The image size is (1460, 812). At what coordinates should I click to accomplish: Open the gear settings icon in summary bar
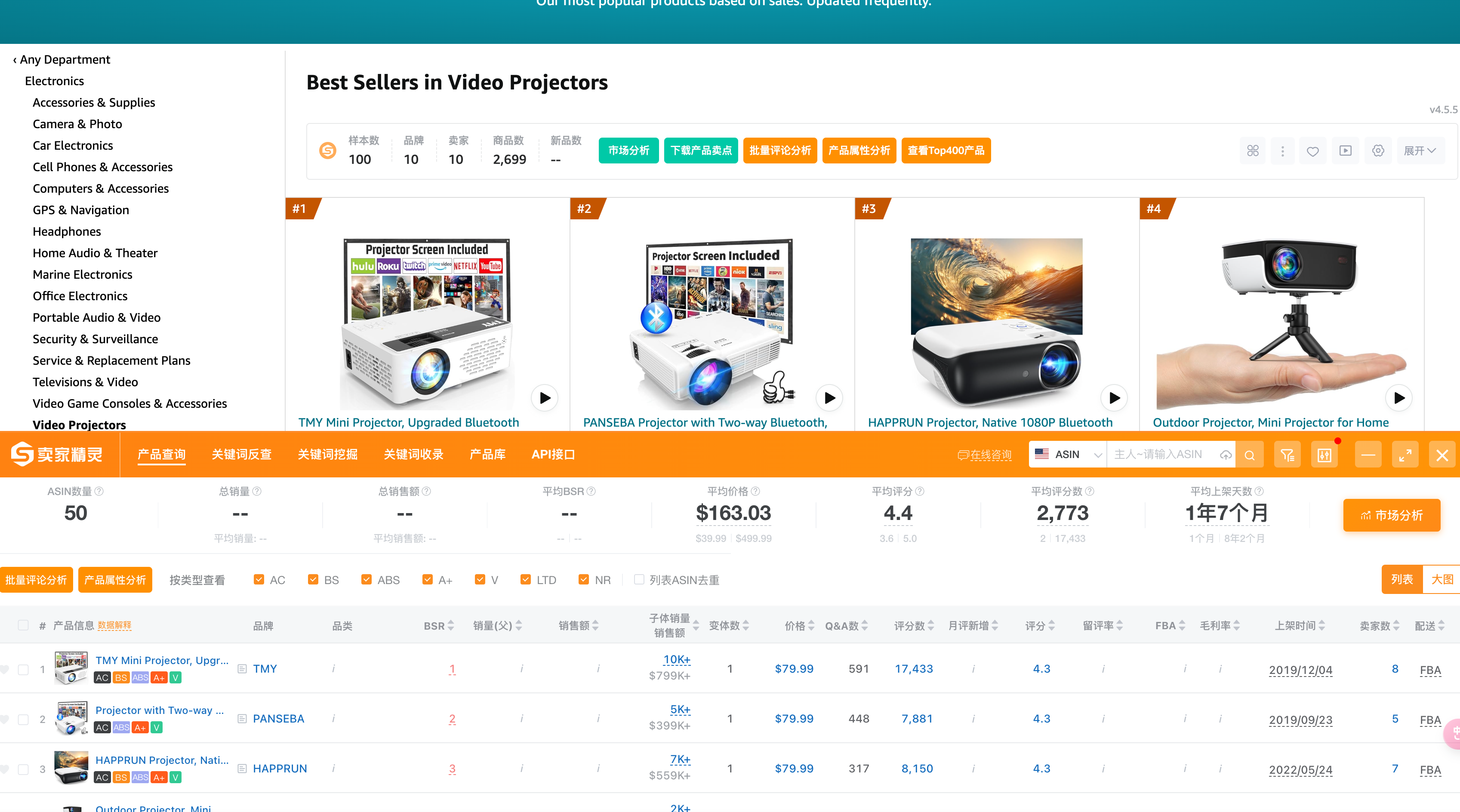[x=1378, y=151]
